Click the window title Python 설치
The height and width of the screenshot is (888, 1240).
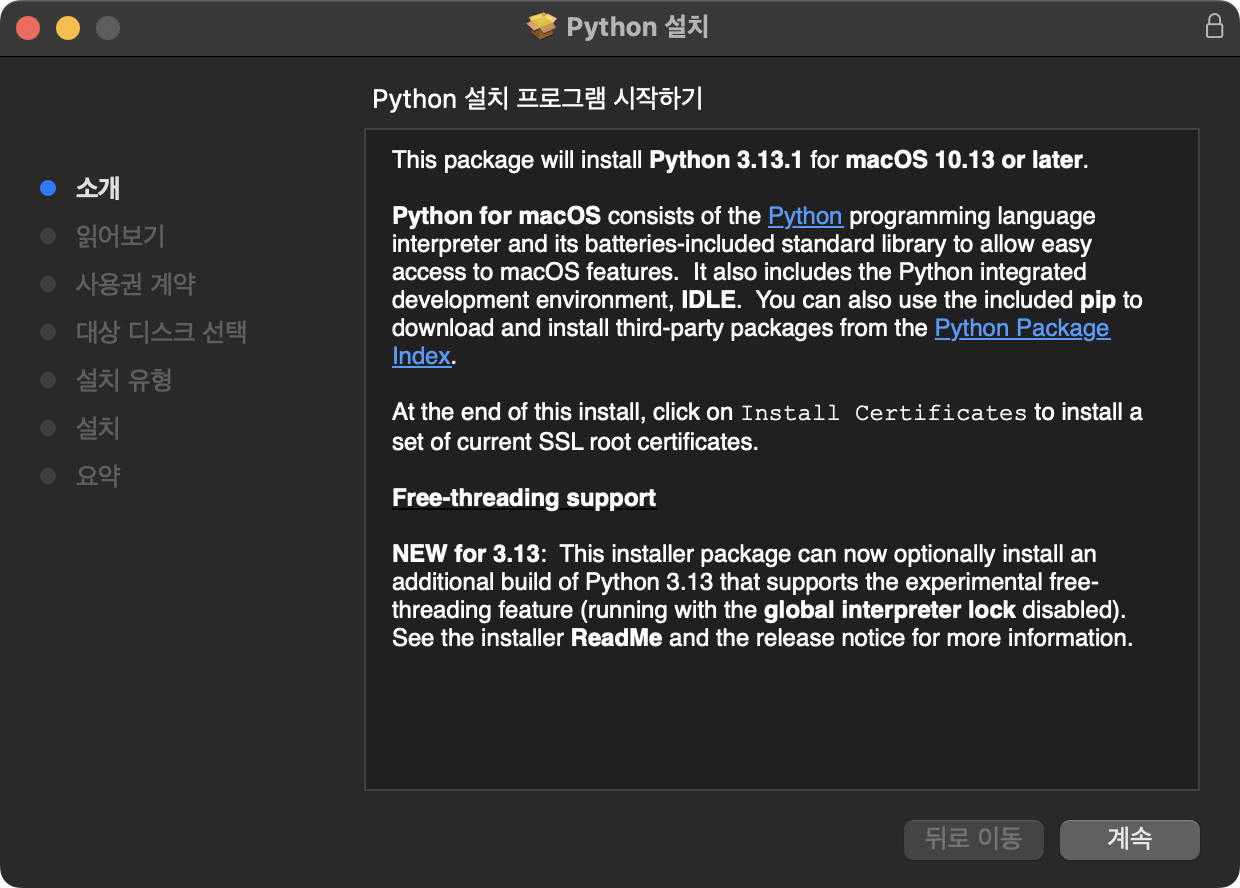[638, 27]
